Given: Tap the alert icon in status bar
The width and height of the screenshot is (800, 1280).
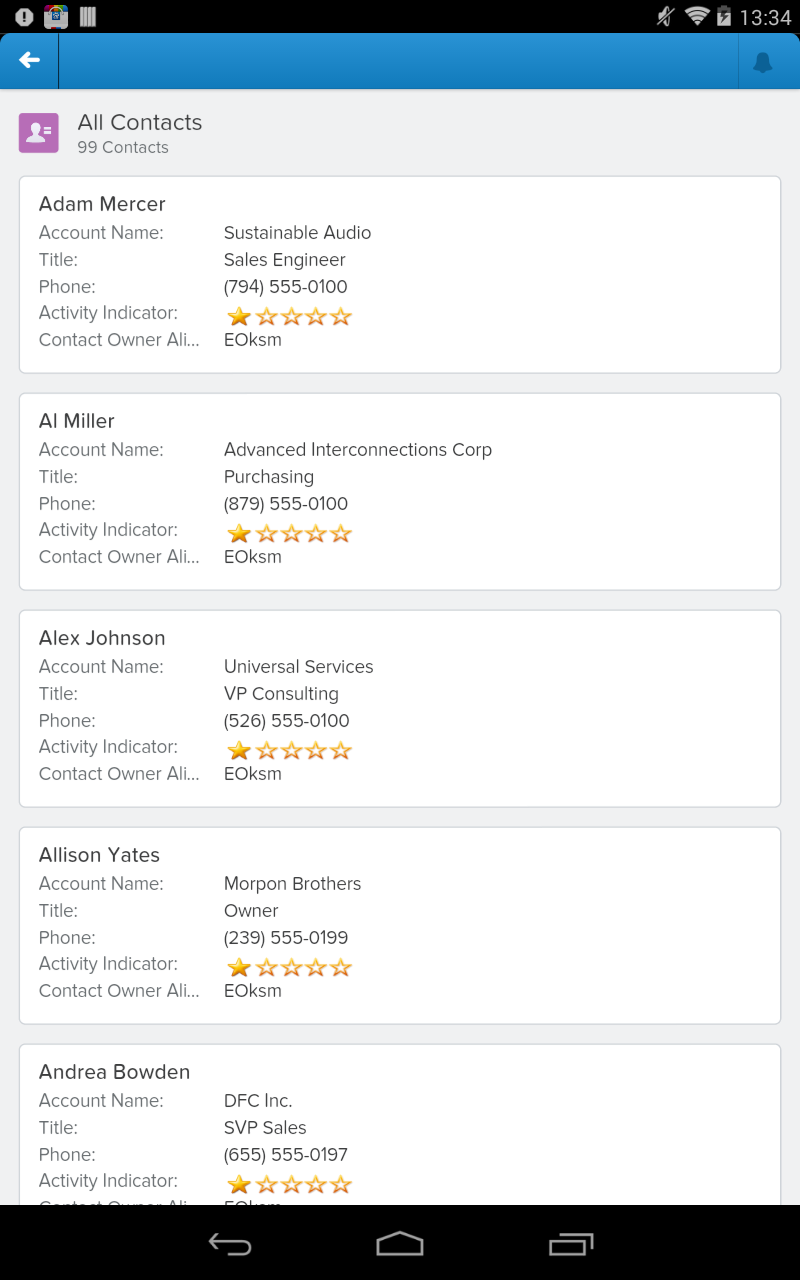Looking at the screenshot, I should pos(24,16).
